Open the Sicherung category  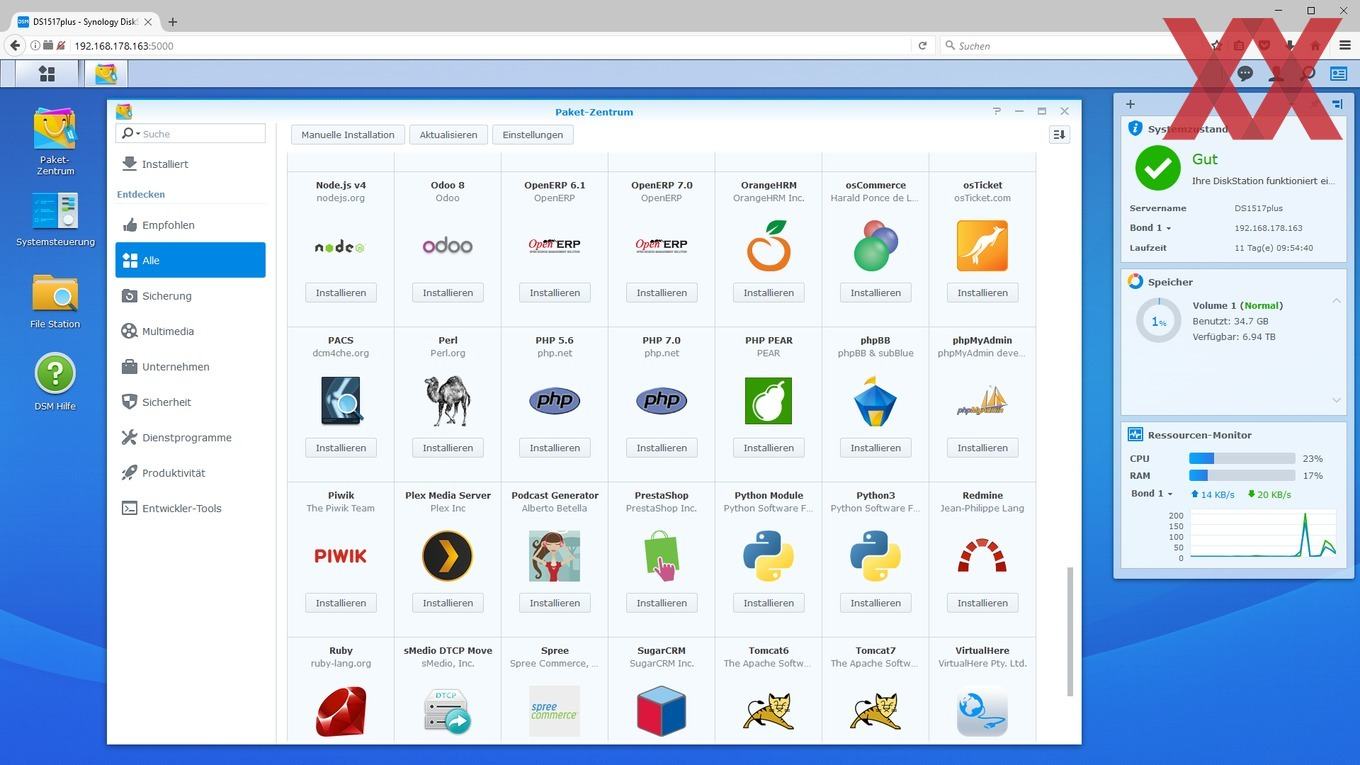point(190,296)
